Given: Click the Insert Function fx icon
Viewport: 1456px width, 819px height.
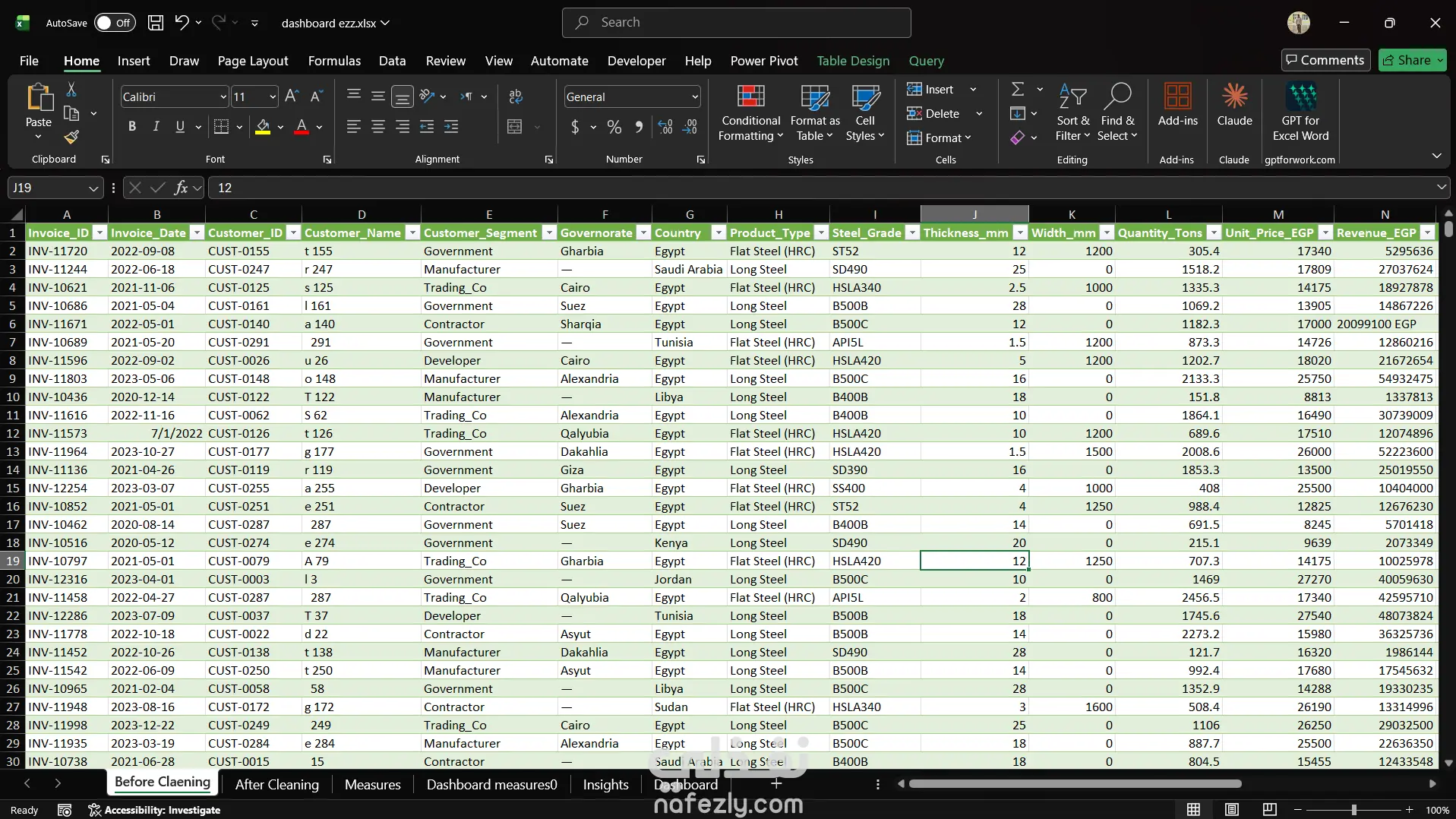Looking at the screenshot, I should (181, 188).
